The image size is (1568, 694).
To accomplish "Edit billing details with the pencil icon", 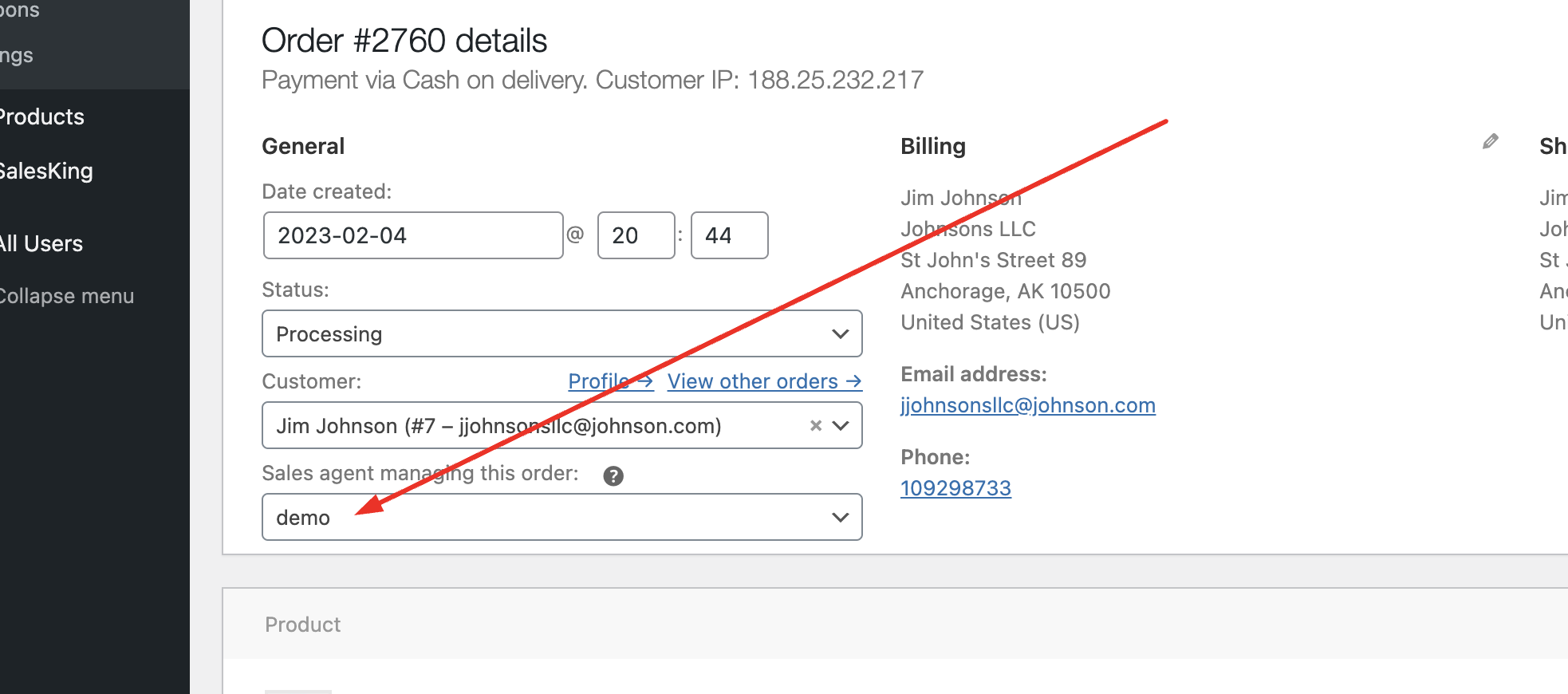I will [x=1490, y=142].
